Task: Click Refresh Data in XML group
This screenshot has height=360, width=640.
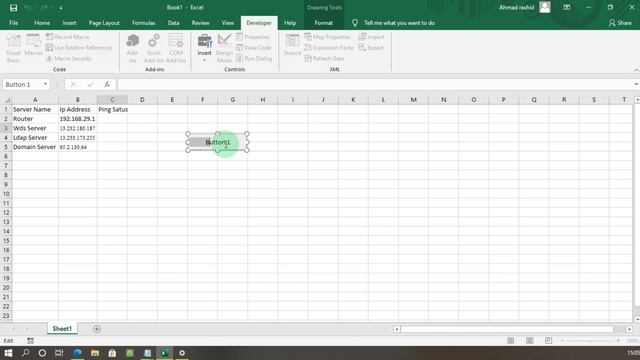Action: point(324,58)
